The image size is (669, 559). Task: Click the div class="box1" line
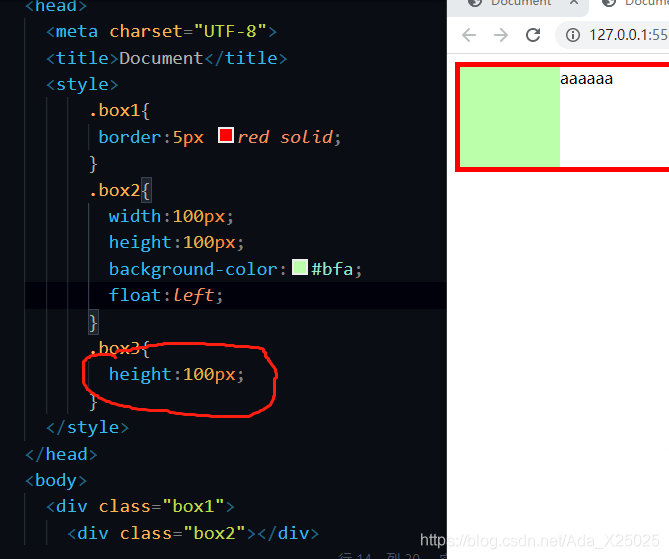click(x=140, y=507)
